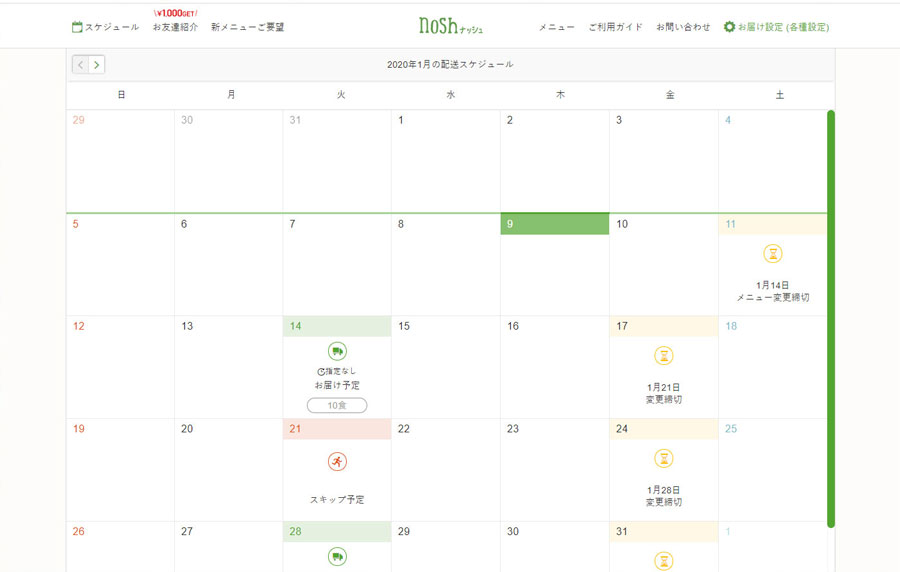Click date 13 on Monday

point(187,326)
